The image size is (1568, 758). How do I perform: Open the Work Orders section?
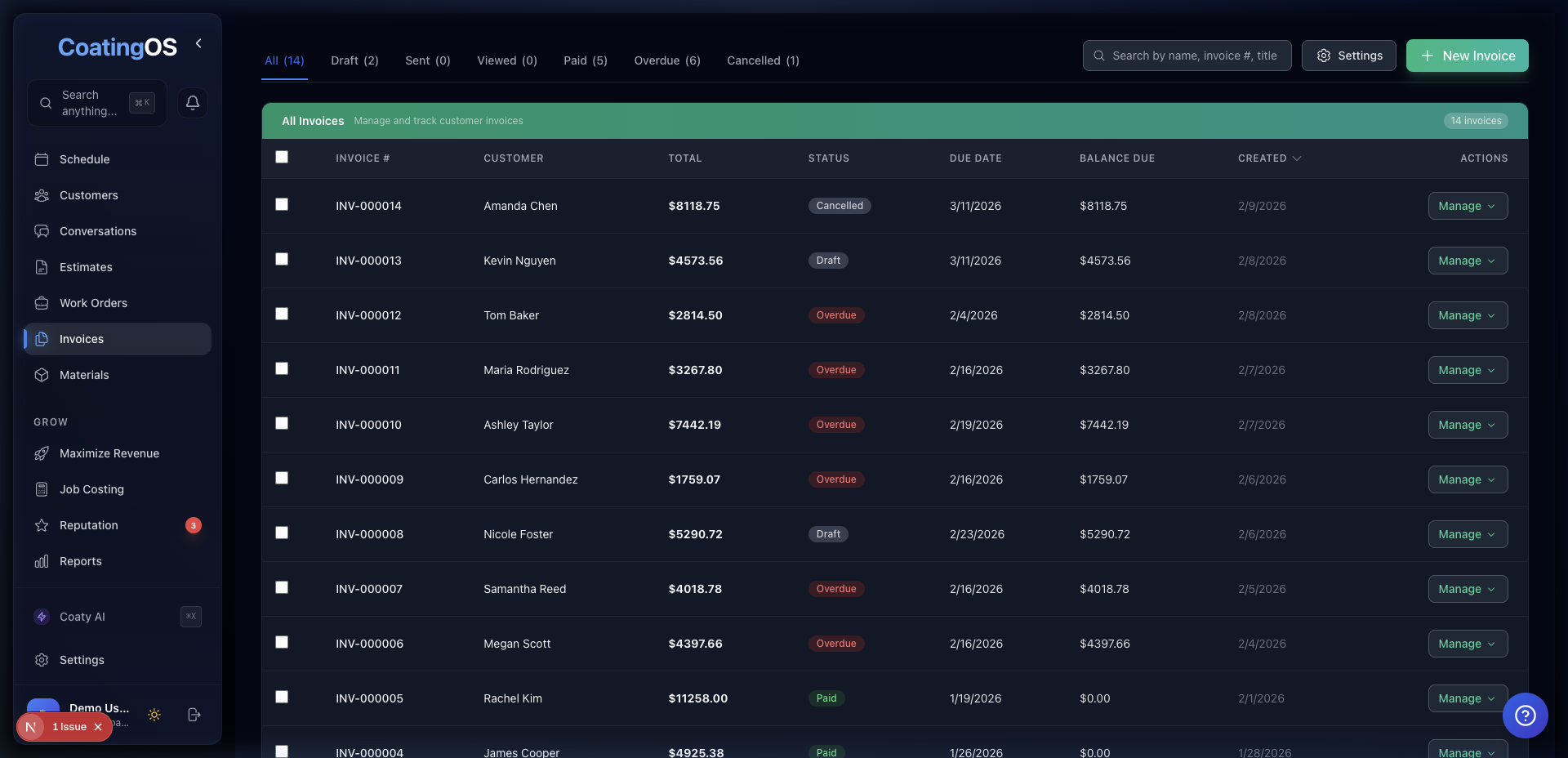point(92,303)
